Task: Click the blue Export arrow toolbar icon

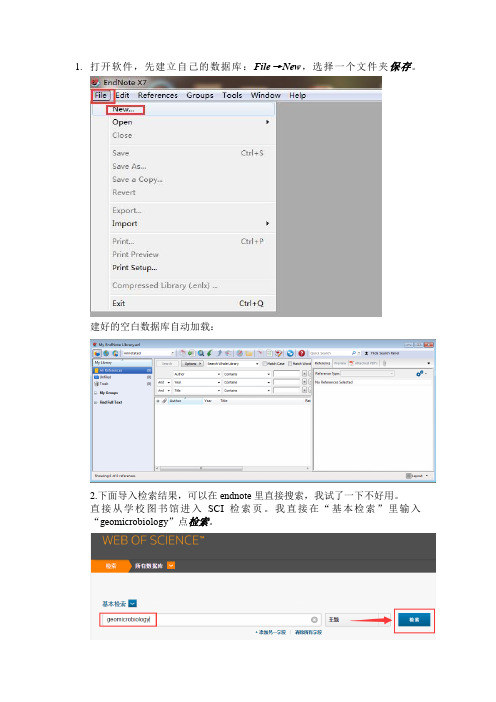Action: [219, 353]
